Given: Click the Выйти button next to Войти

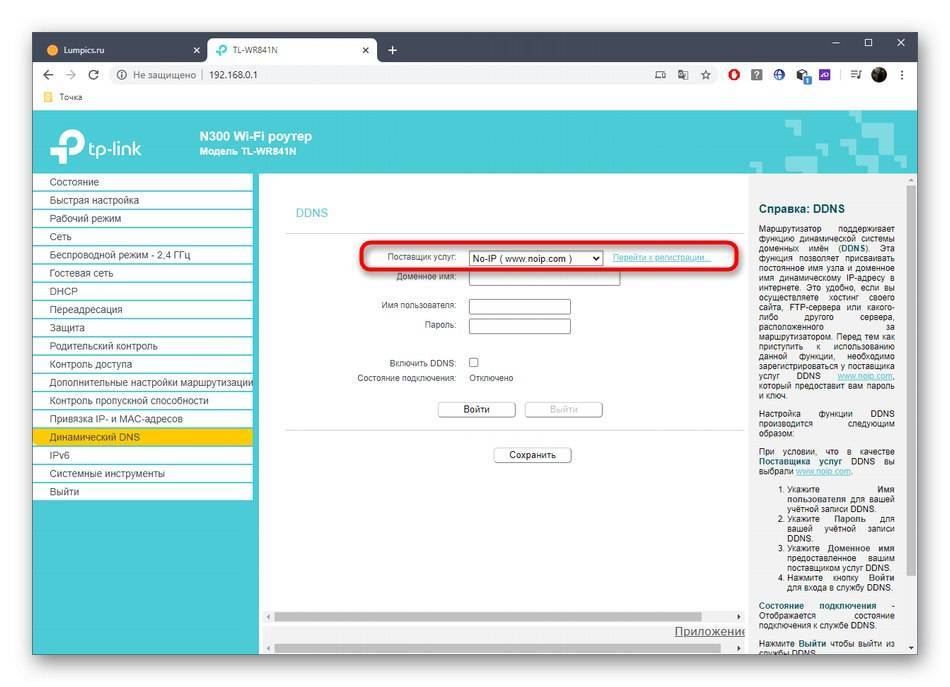Looking at the screenshot, I should (563, 410).
